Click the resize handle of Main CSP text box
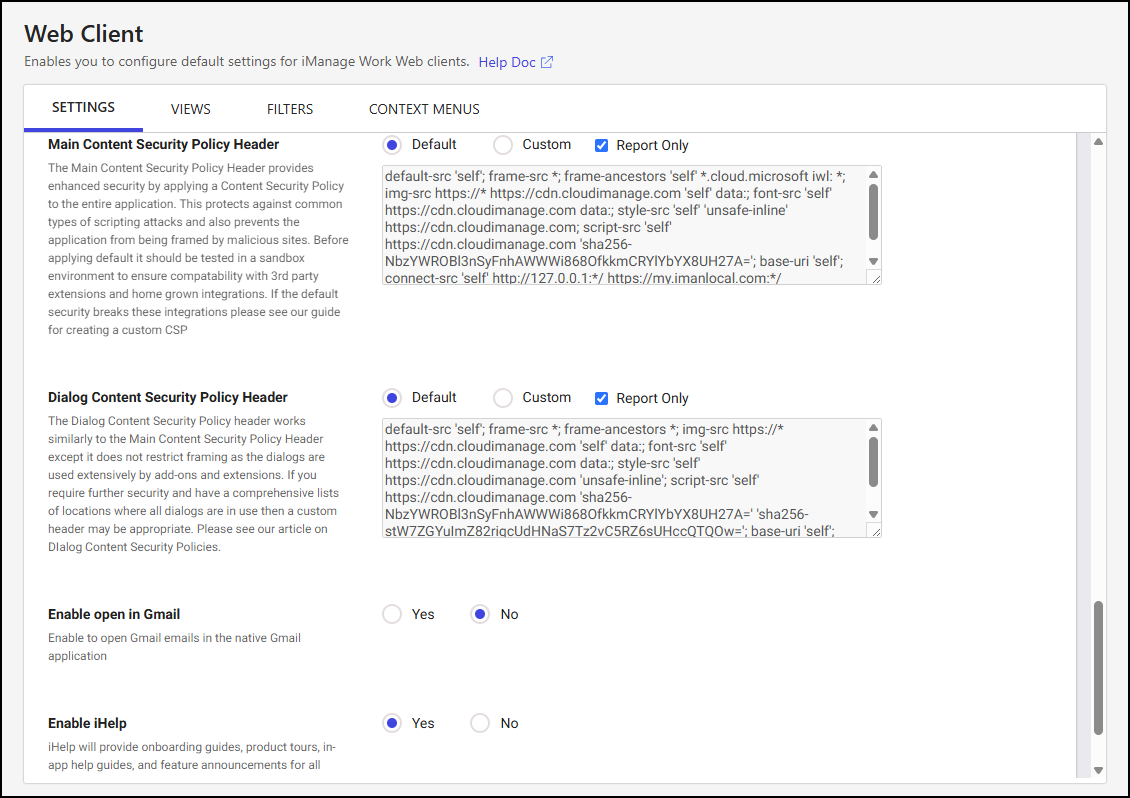Screen dimensions: 1130x798 point(874,279)
